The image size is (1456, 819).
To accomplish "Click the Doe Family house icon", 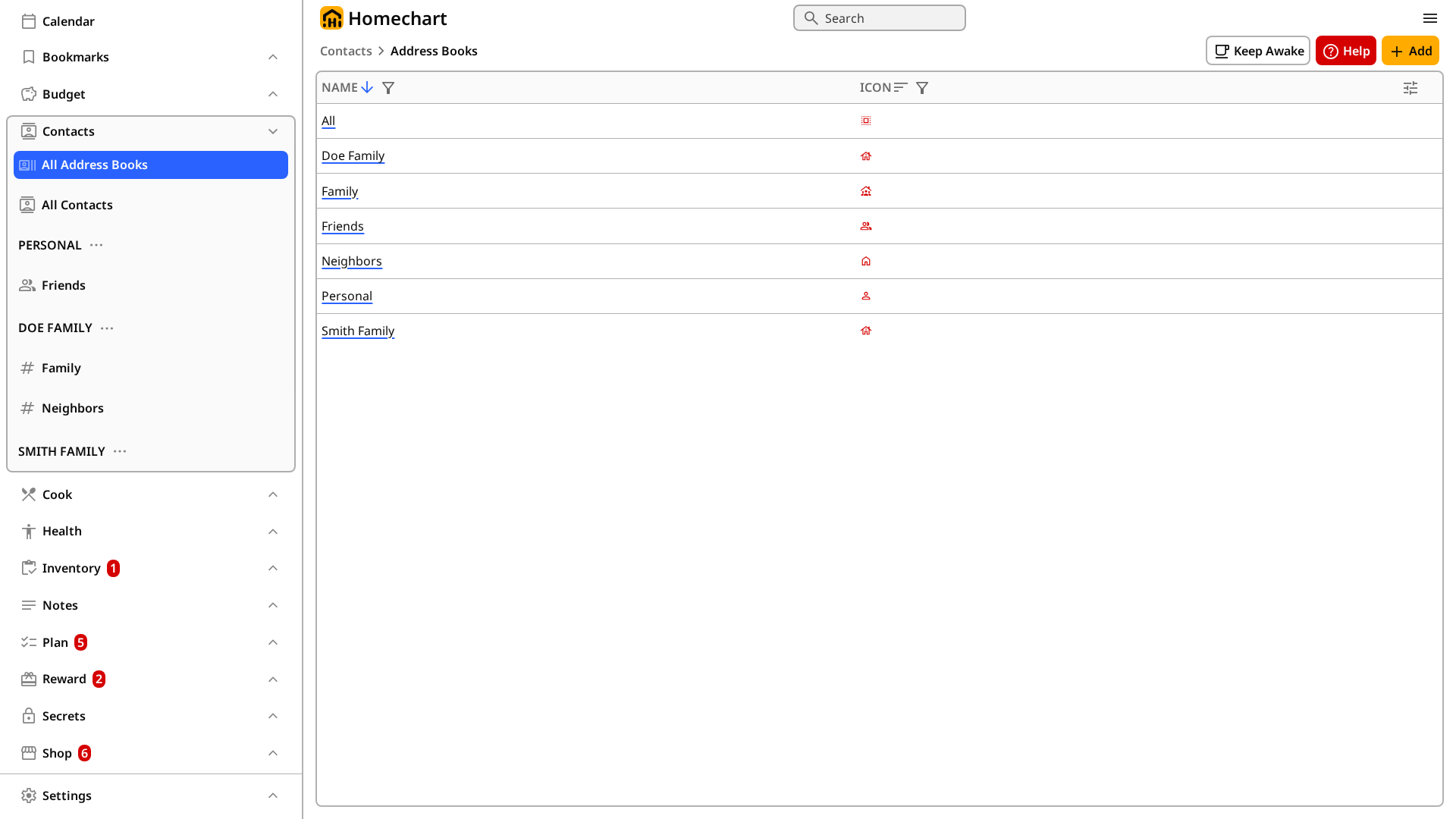I will [x=866, y=156].
